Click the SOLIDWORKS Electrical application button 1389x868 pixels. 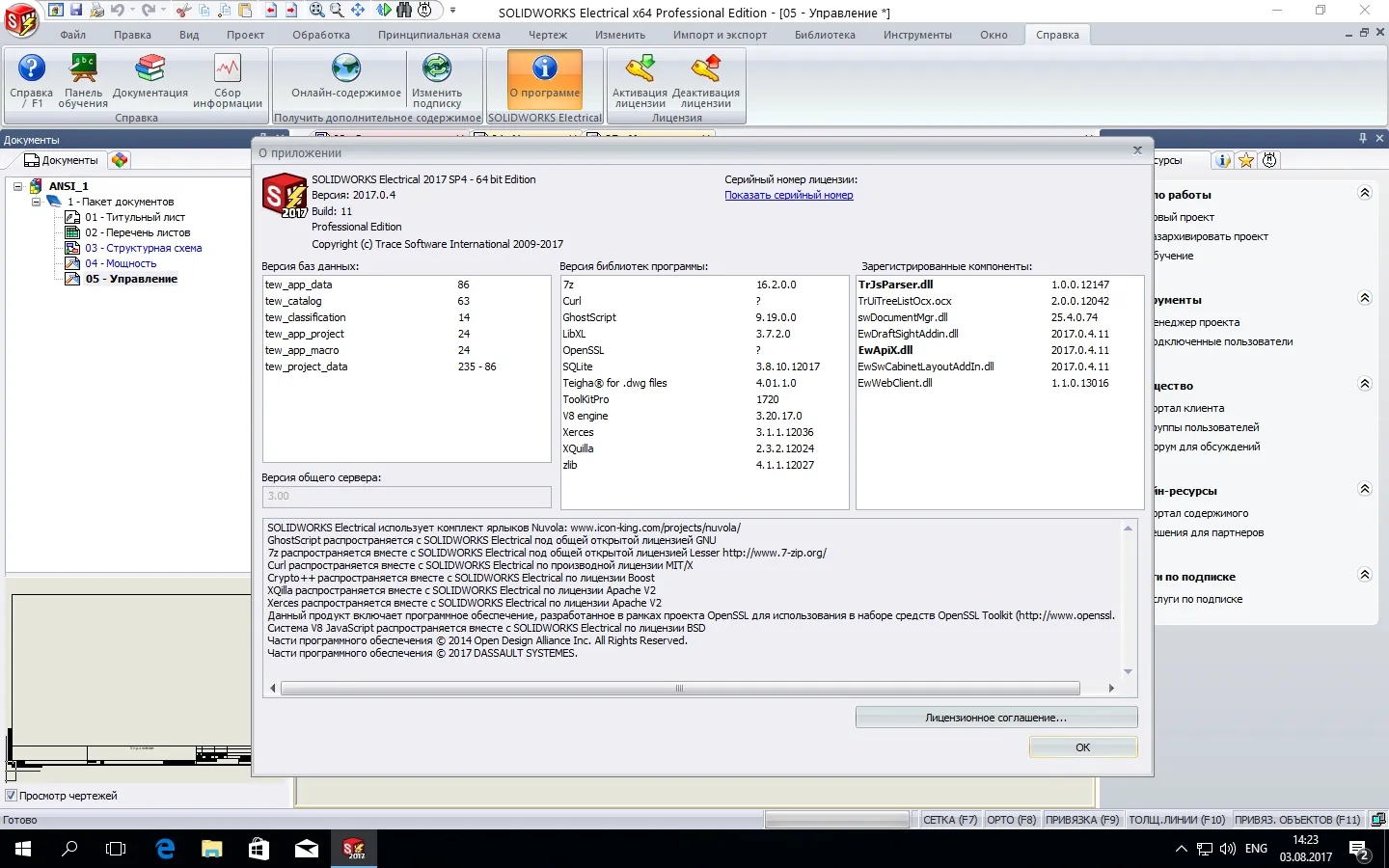(21, 19)
